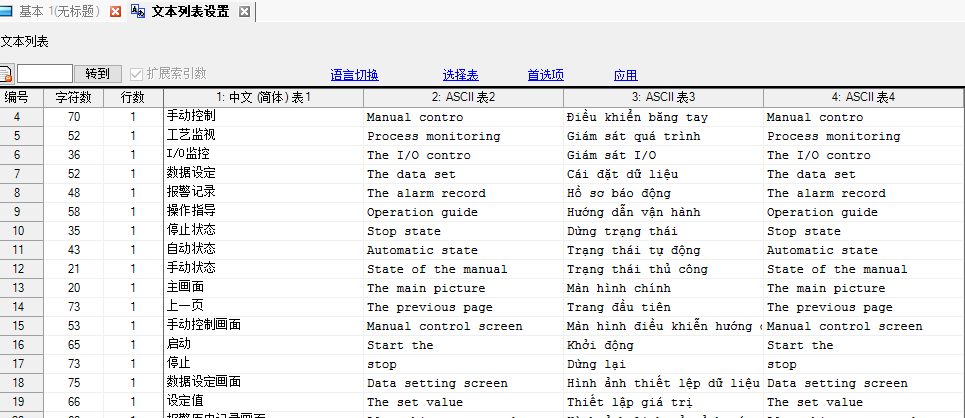The width and height of the screenshot is (965, 418).
Task: Select the 文本列表设置 tab
Action: click(x=190, y=12)
